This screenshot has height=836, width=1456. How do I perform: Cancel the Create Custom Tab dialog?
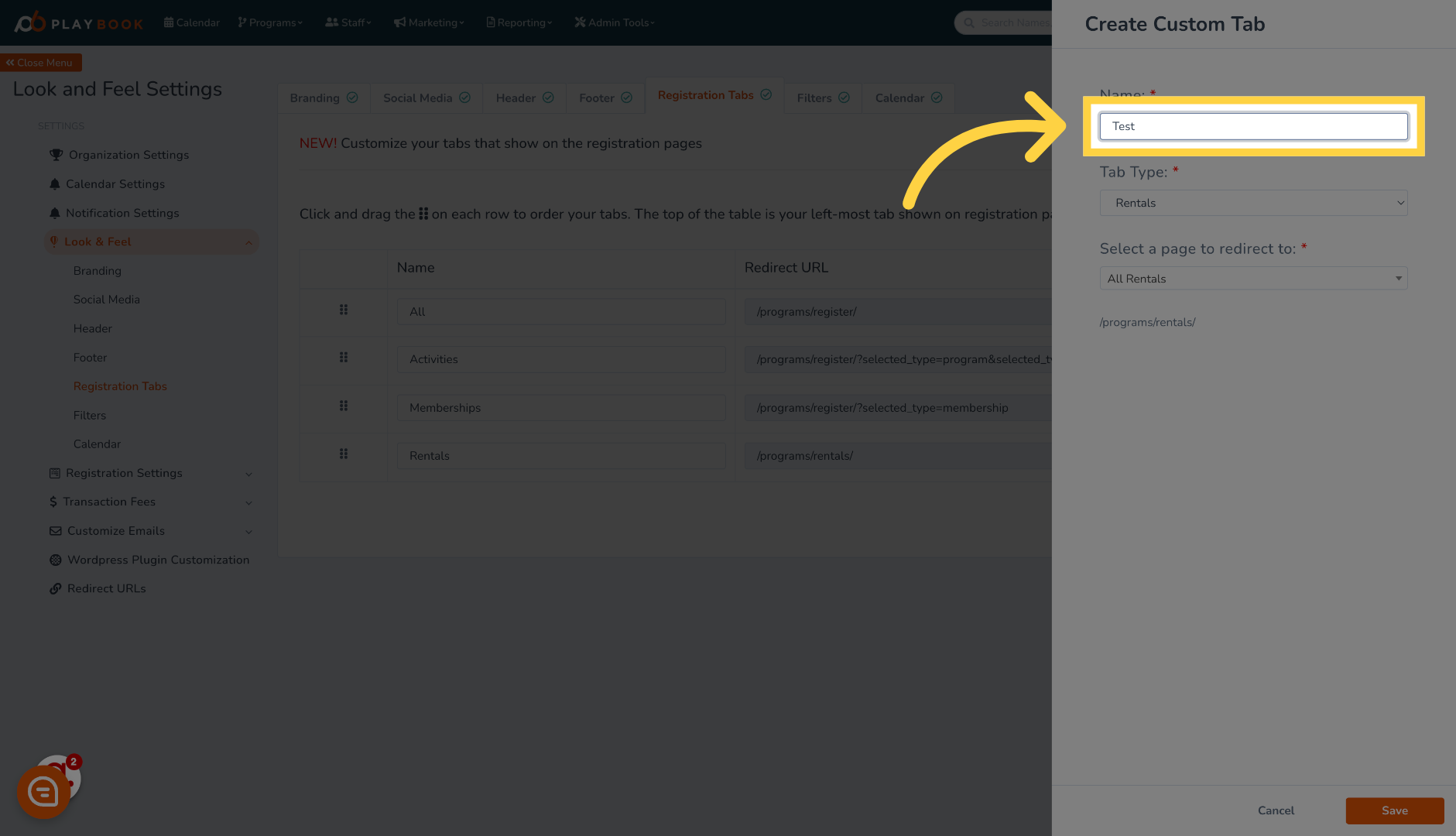(1276, 810)
